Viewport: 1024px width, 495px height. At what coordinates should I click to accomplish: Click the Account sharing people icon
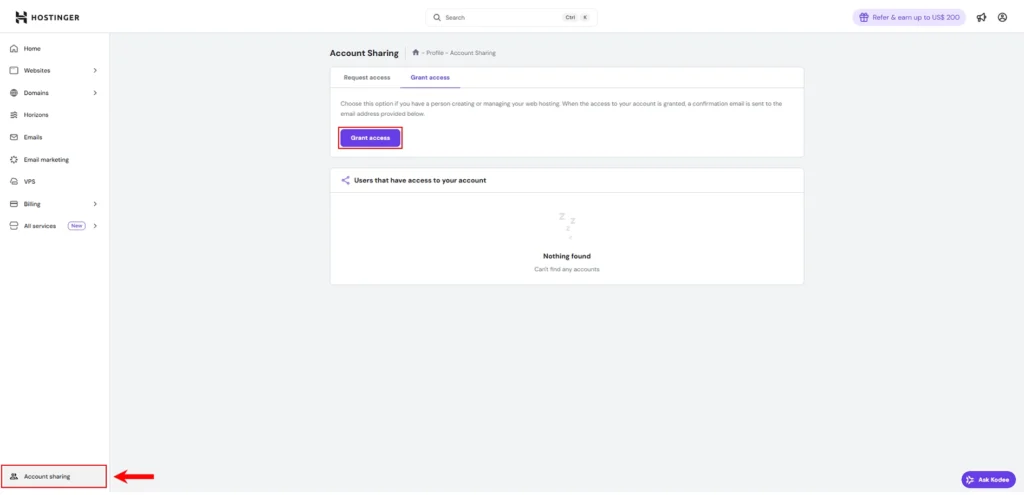tap(14, 477)
